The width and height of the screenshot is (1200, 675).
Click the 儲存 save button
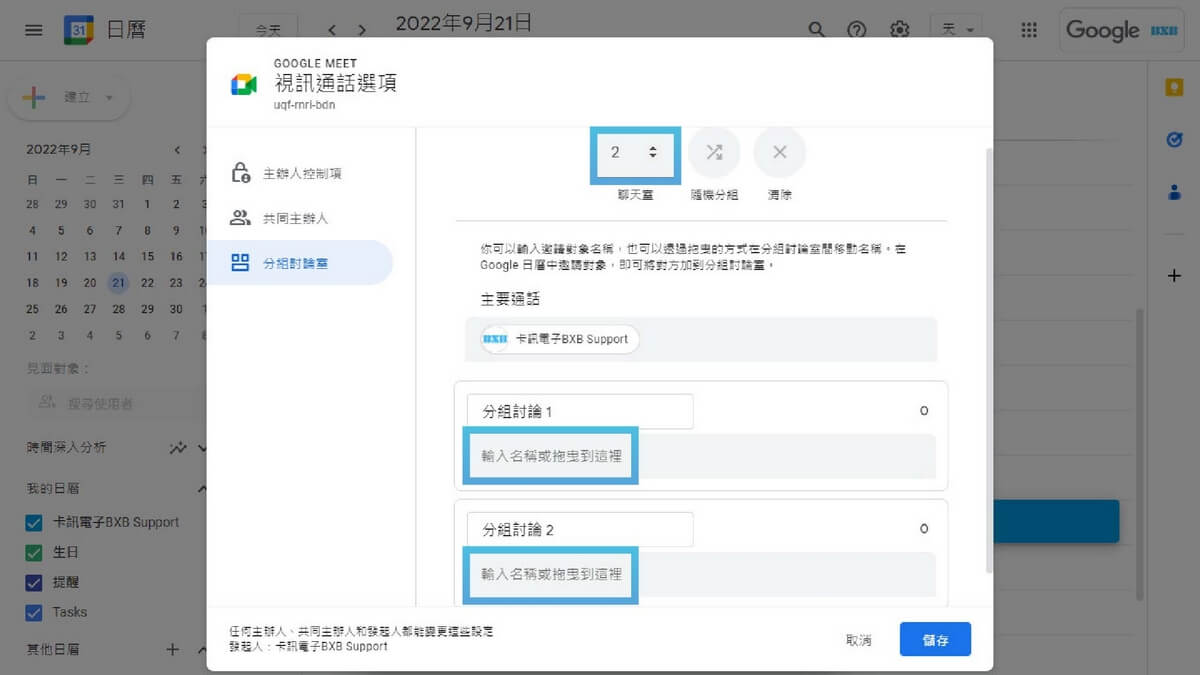935,640
